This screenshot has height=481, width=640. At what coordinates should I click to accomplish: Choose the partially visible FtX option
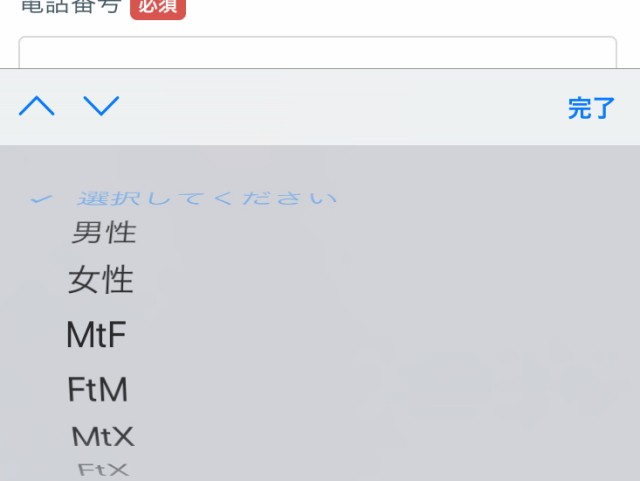(104, 470)
